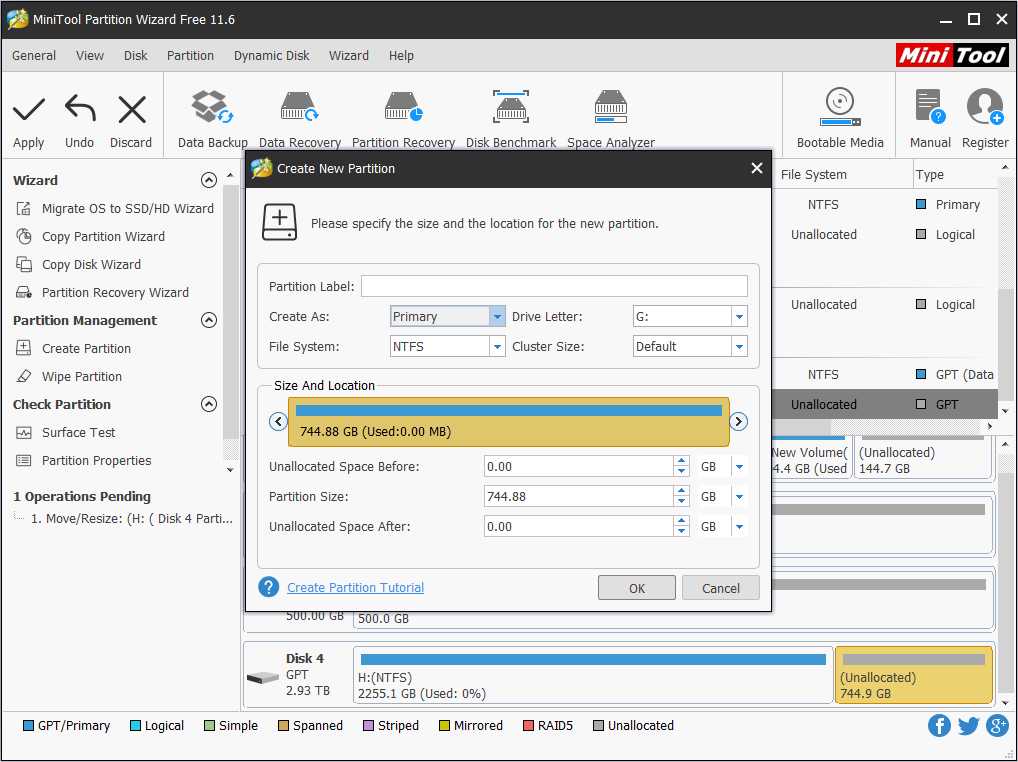View Partition Properties from sidebar
This screenshot has width=1018, height=762.
[83, 460]
